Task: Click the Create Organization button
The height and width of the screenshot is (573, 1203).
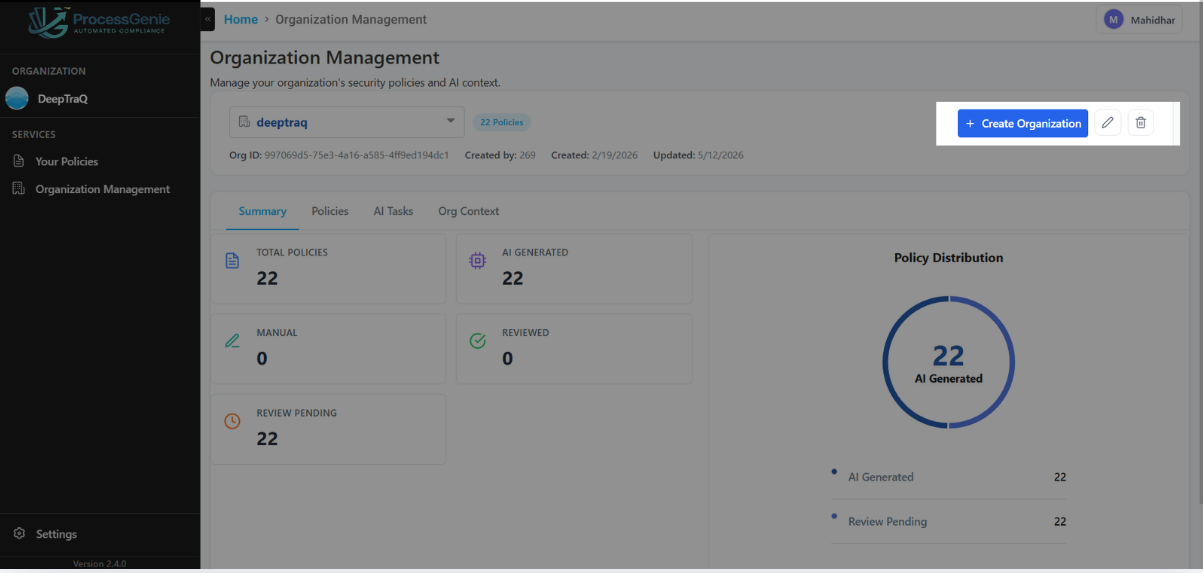Action: (x=1022, y=123)
